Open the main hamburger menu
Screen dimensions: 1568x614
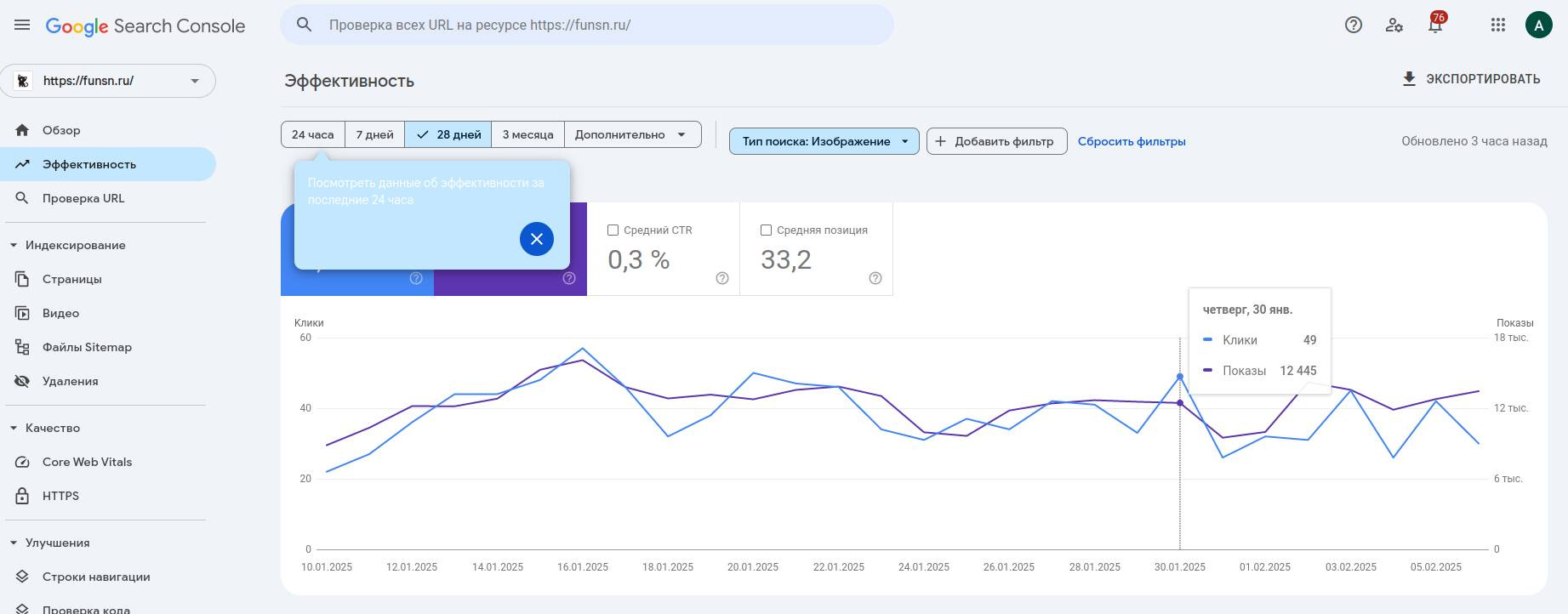click(x=22, y=26)
